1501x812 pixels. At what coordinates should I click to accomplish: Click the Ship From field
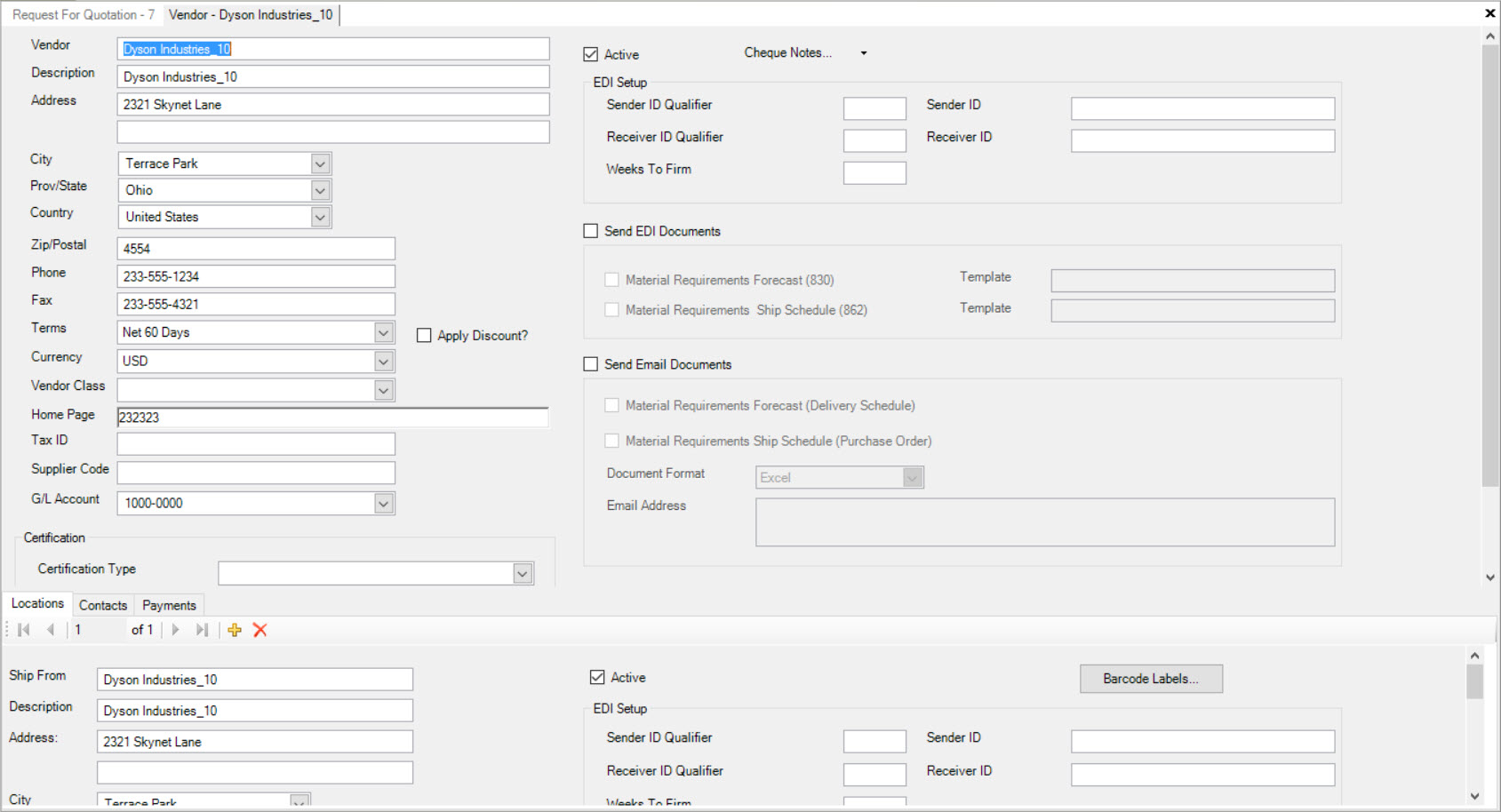tap(255, 680)
